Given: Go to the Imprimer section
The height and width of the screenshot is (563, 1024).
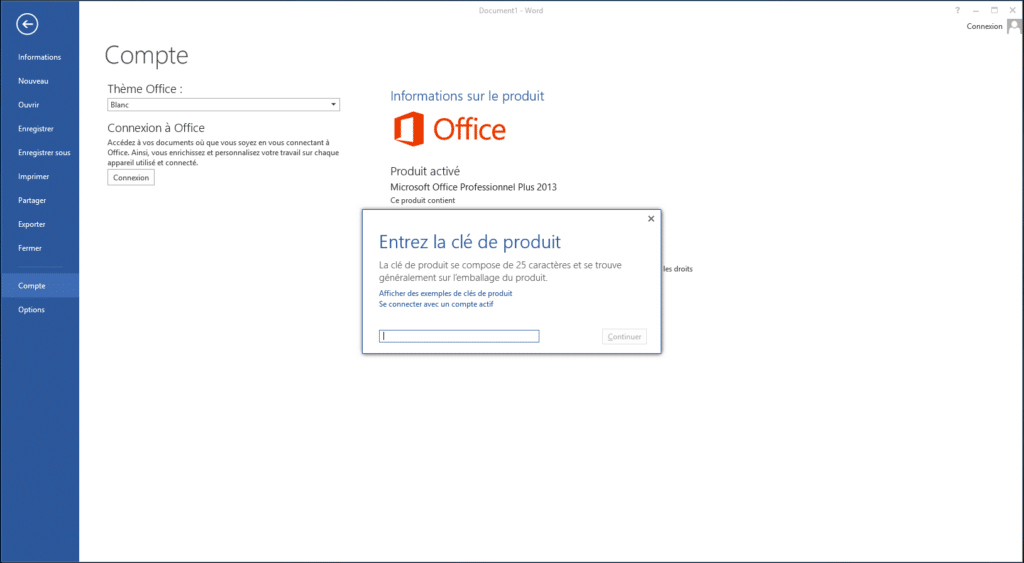Looking at the screenshot, I should tap(33, 177).
